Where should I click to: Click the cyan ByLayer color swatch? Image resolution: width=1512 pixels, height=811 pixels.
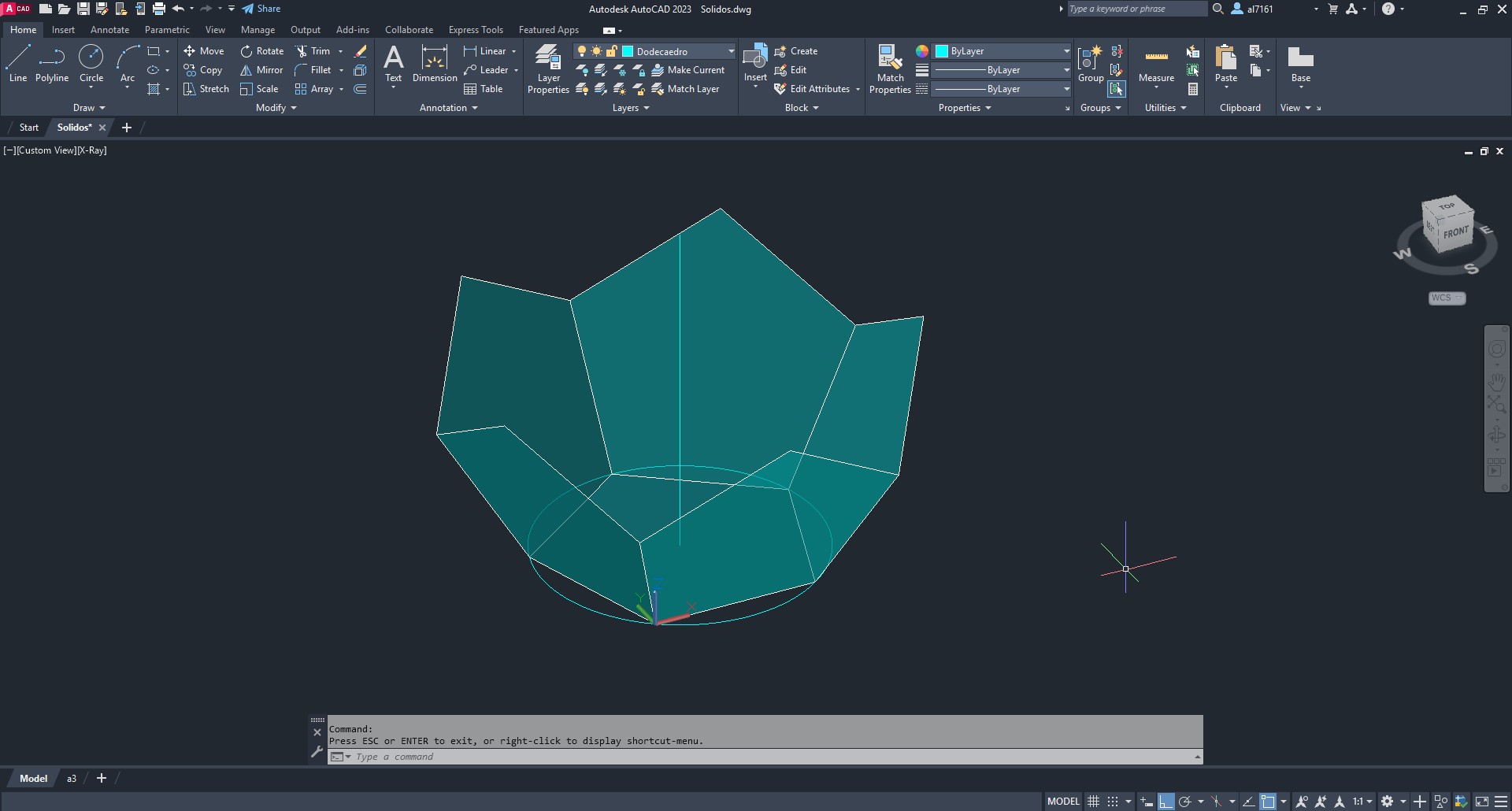(x=942, y=51)
